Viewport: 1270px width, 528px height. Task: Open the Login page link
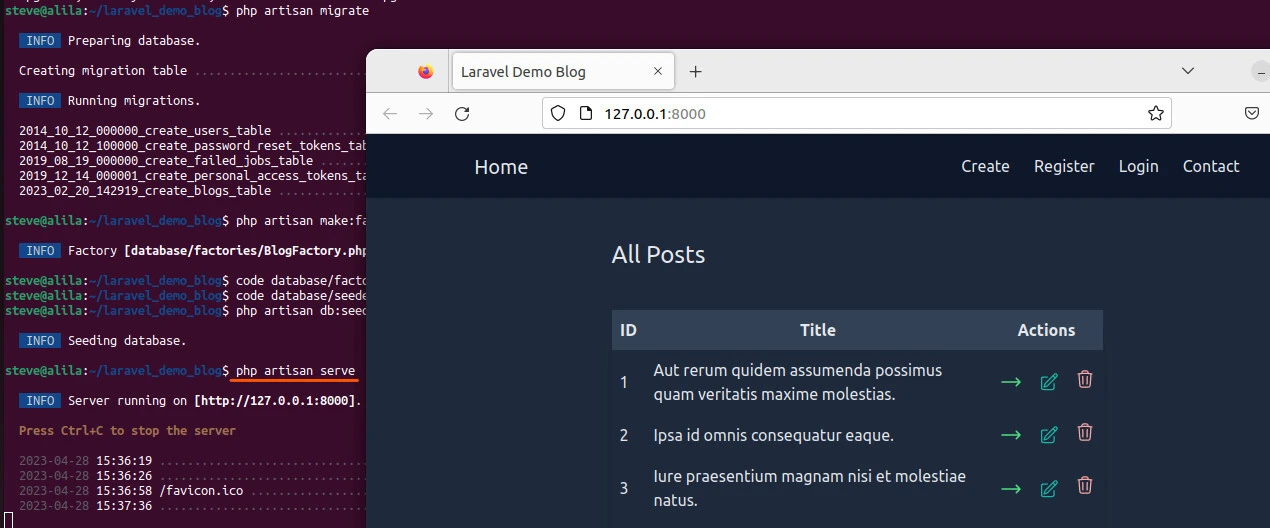(1138, 166)
